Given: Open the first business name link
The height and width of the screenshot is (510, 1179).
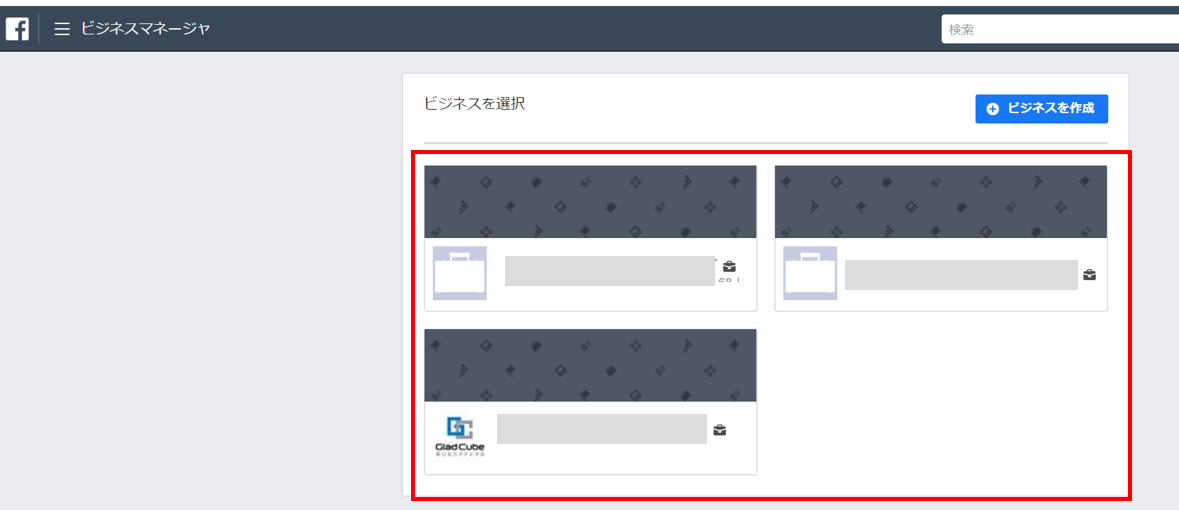Looking at the screenshot, I should coord(610,271).
